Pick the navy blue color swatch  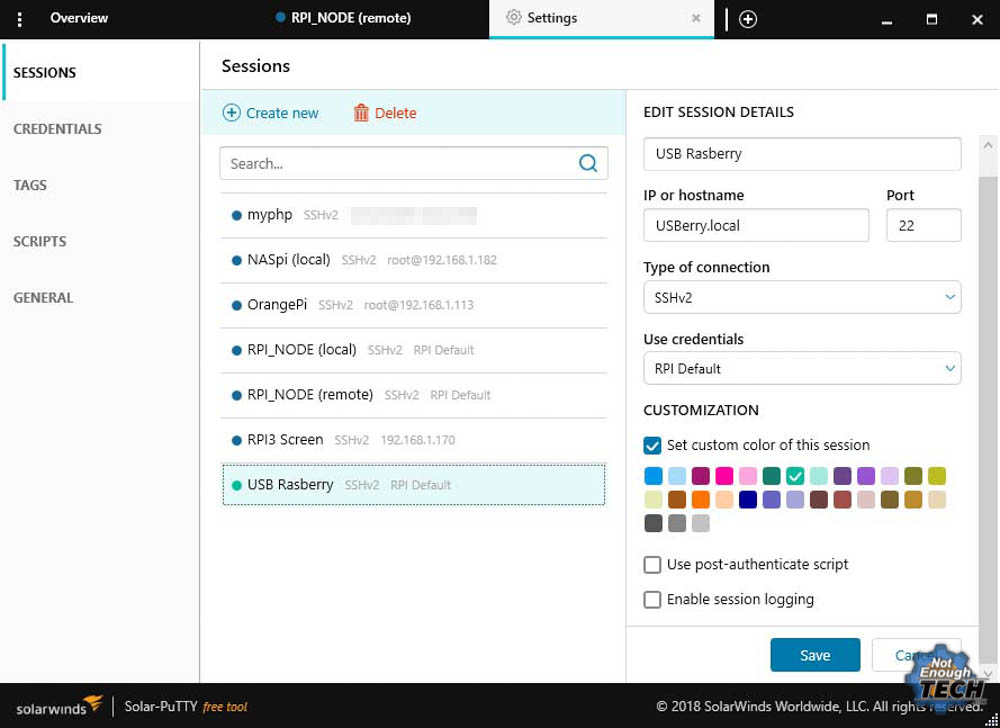point(747,500)
